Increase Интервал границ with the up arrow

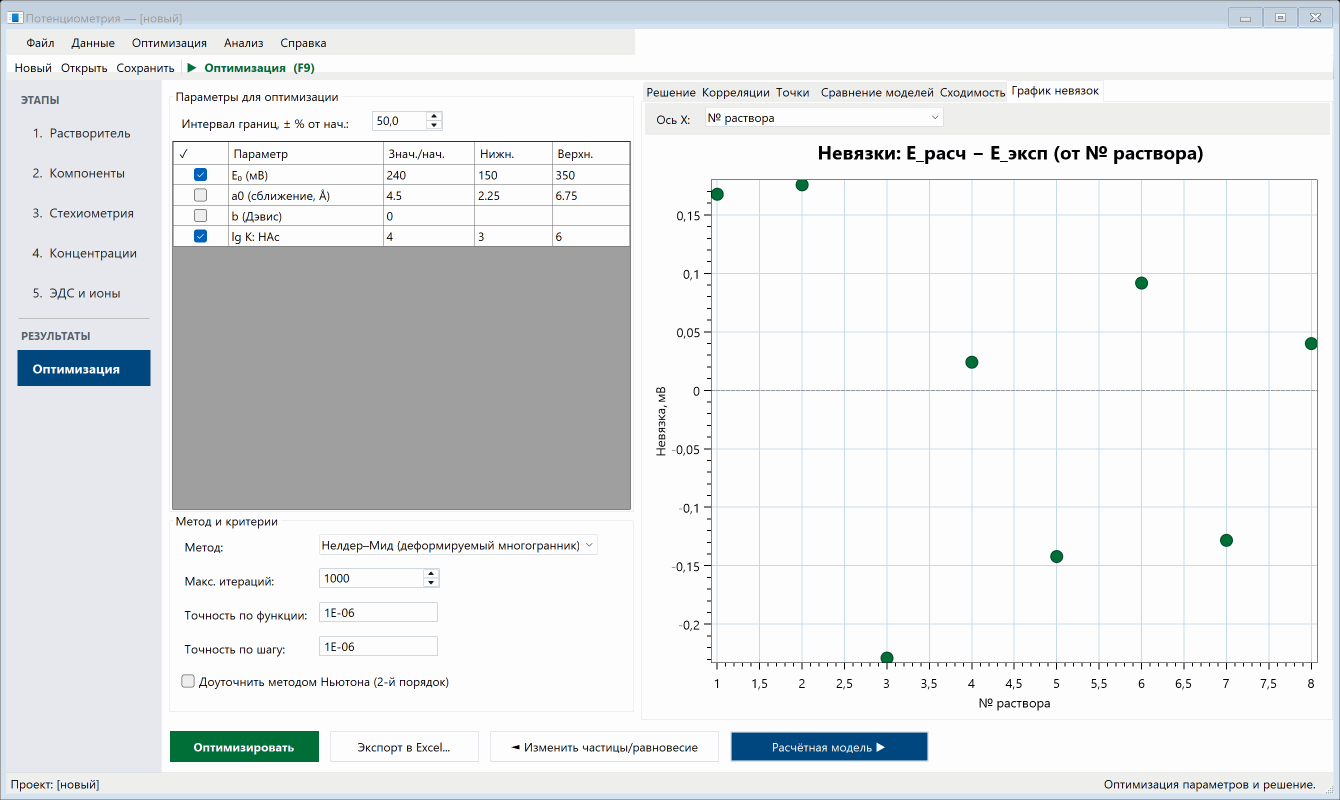[x=434, y=116]
